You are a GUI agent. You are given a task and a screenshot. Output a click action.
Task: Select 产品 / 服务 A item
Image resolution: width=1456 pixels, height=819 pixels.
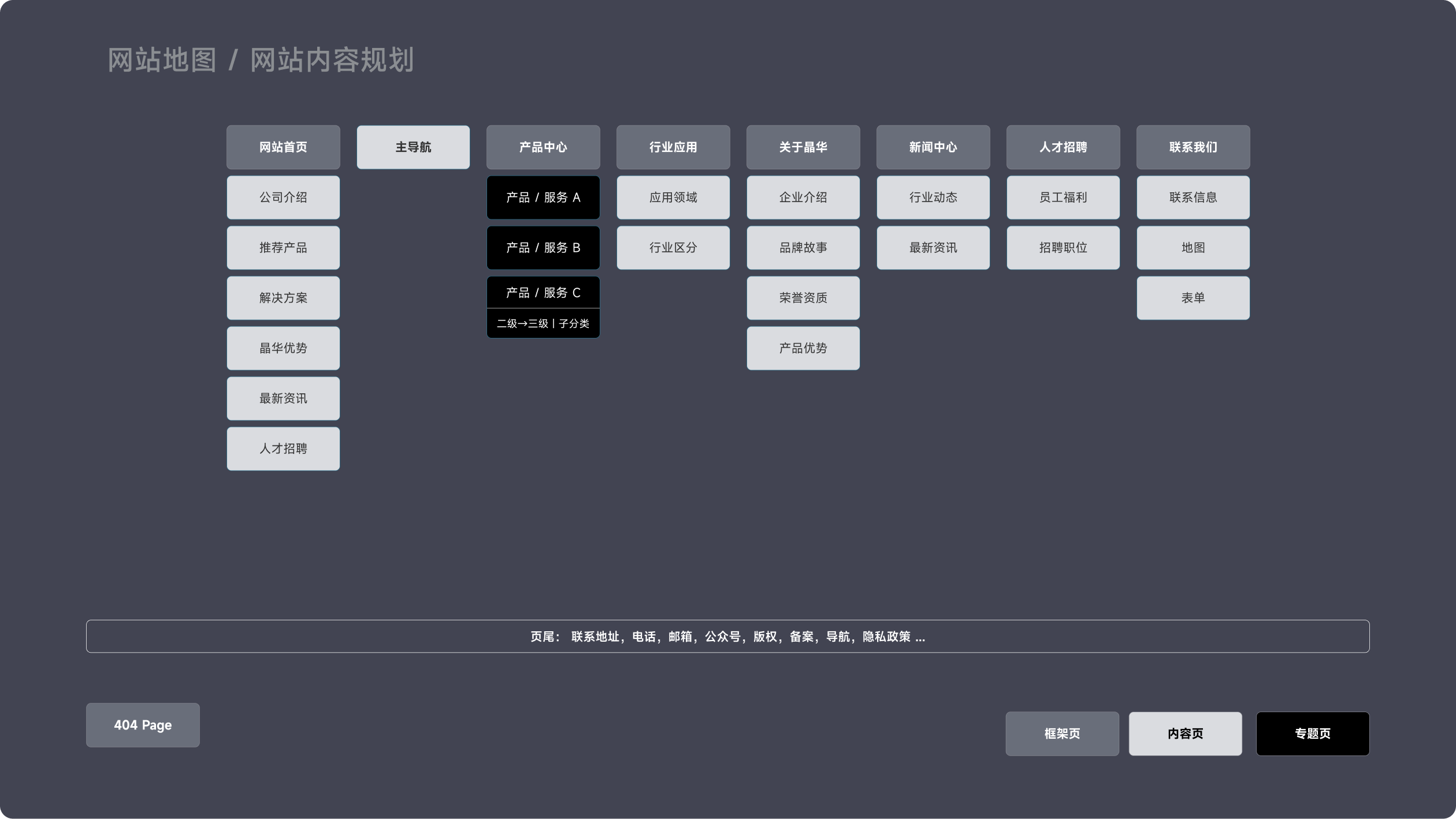pos(543,198)
